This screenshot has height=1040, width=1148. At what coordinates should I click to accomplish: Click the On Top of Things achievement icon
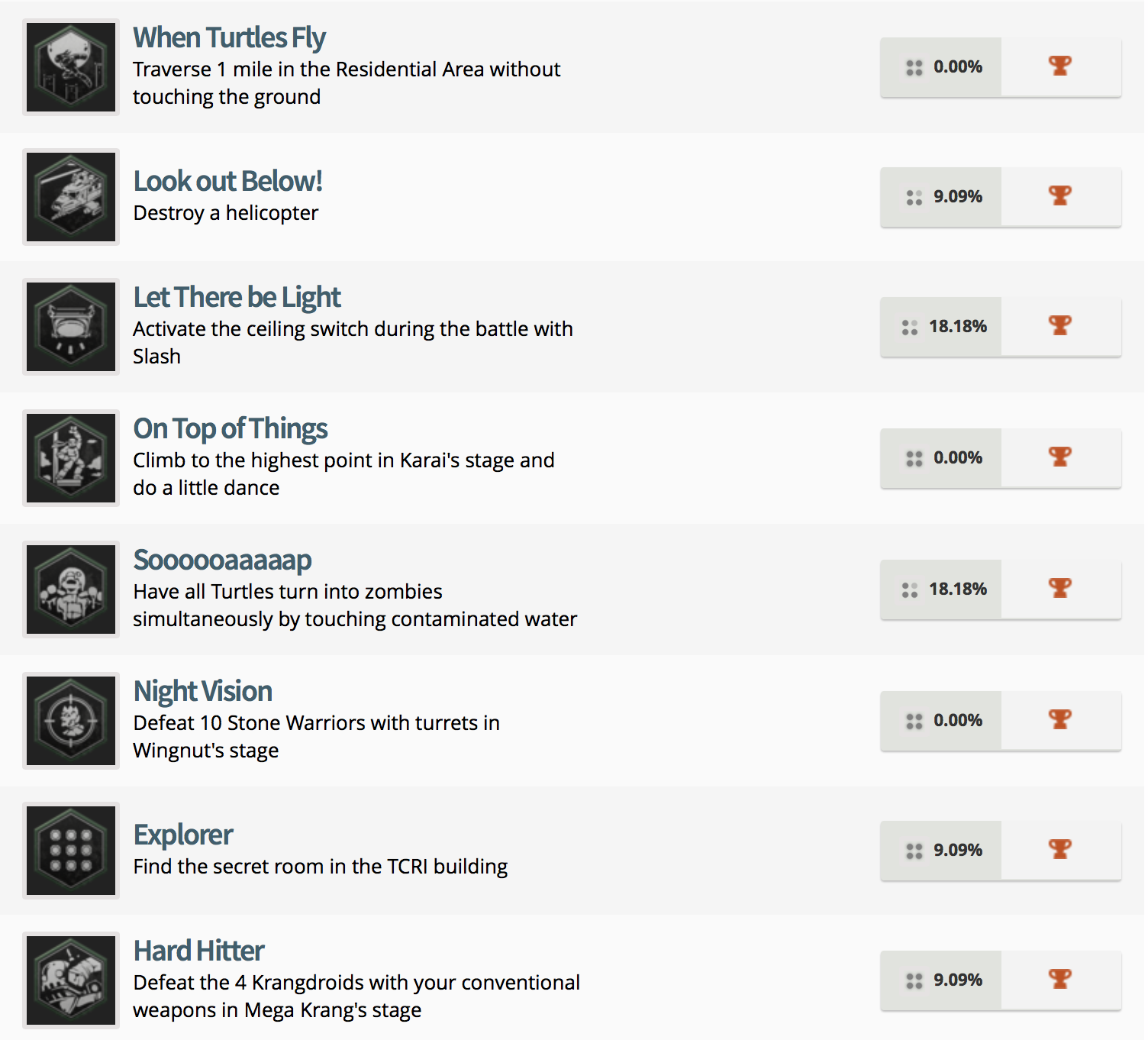pos(71,458)
